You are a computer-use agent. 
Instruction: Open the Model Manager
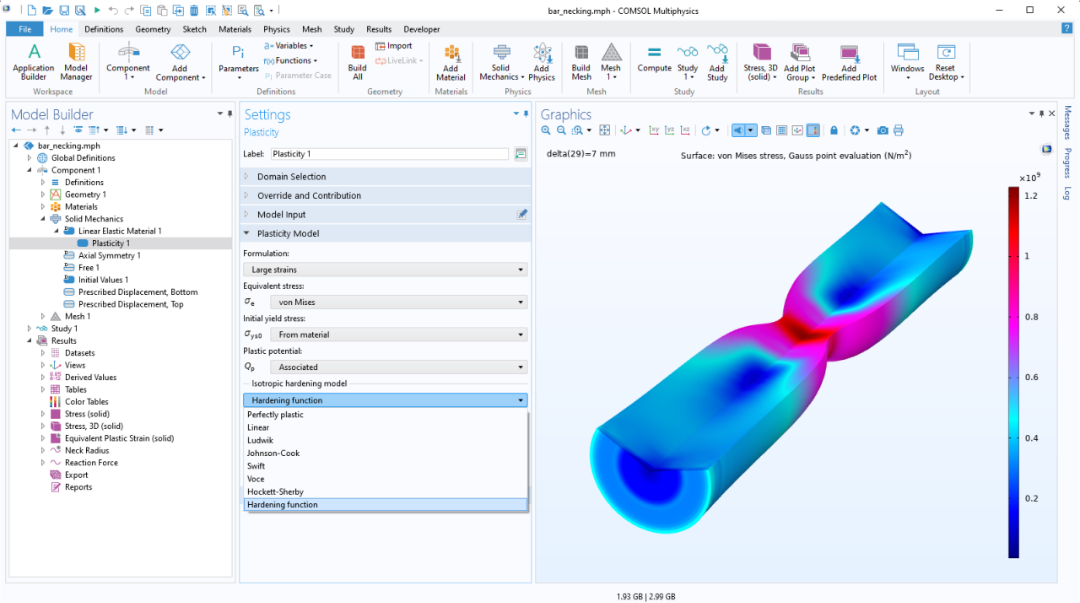coord(76,62)
